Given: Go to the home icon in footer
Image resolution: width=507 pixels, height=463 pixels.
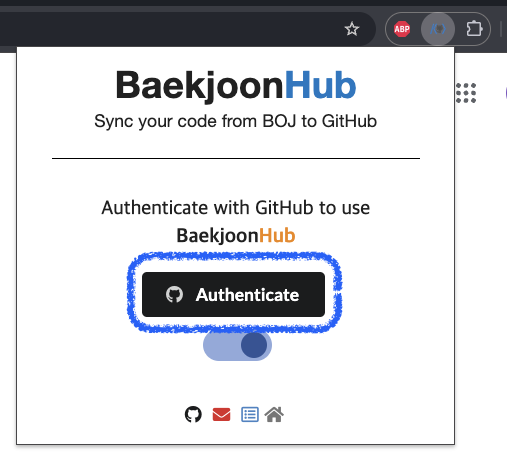Looking at the screenshot, I should coord(274,414).
